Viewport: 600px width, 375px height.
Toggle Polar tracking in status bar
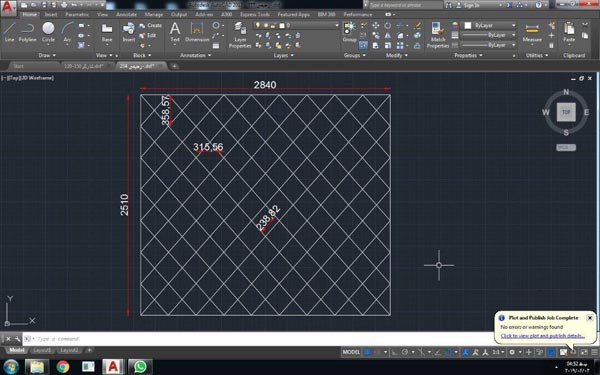(x=405, y=352)
